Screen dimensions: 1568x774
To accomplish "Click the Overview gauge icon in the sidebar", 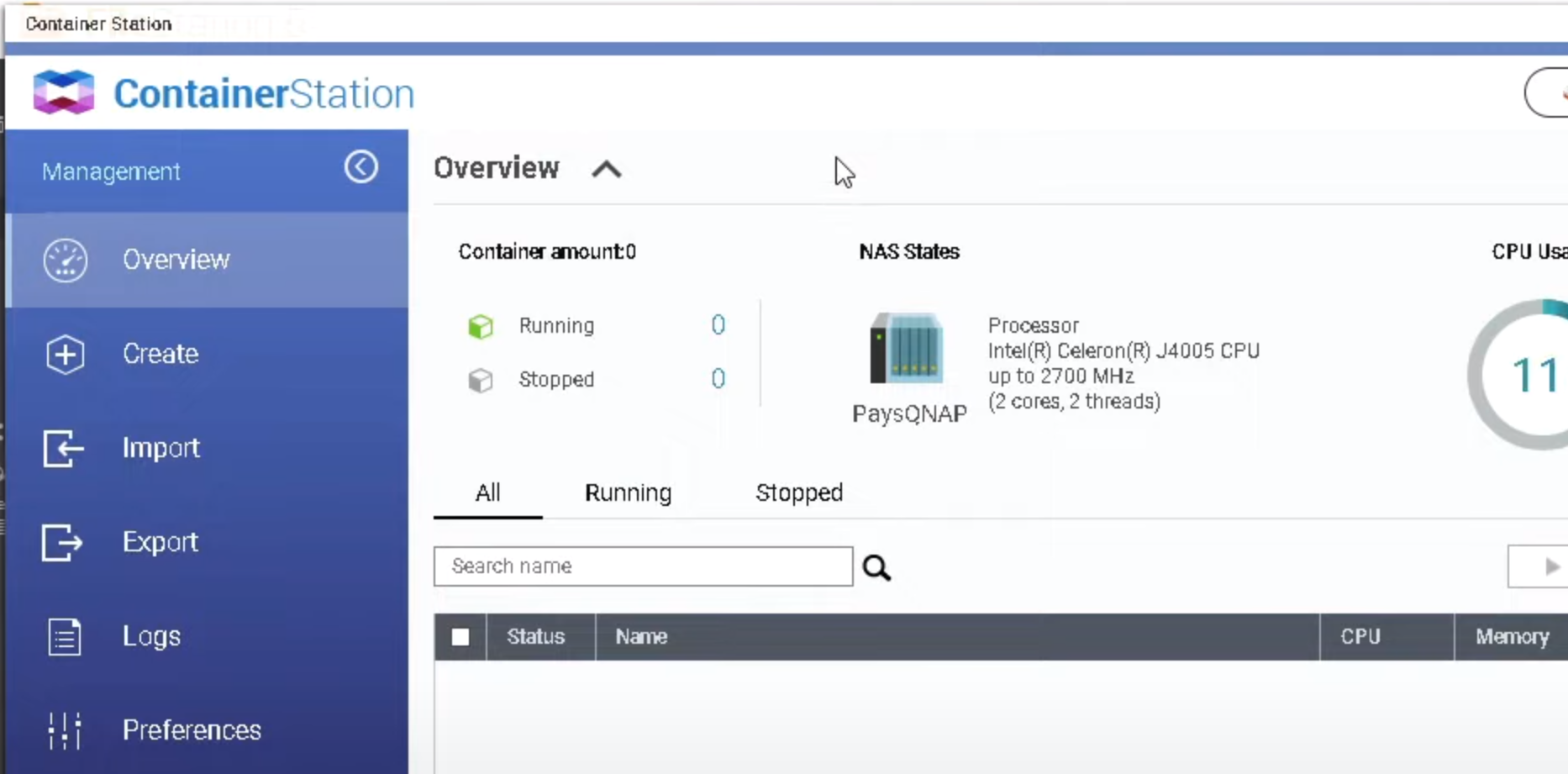I will coord(66,260).
